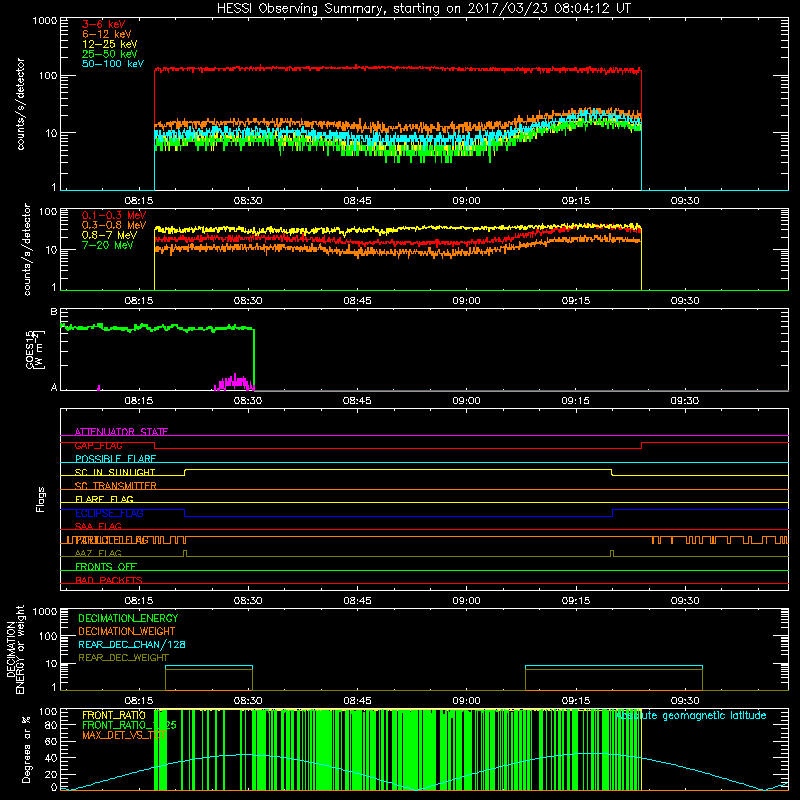
Task: Select the BAD_PACKETS flag label
Action: [x=109, y=580]
